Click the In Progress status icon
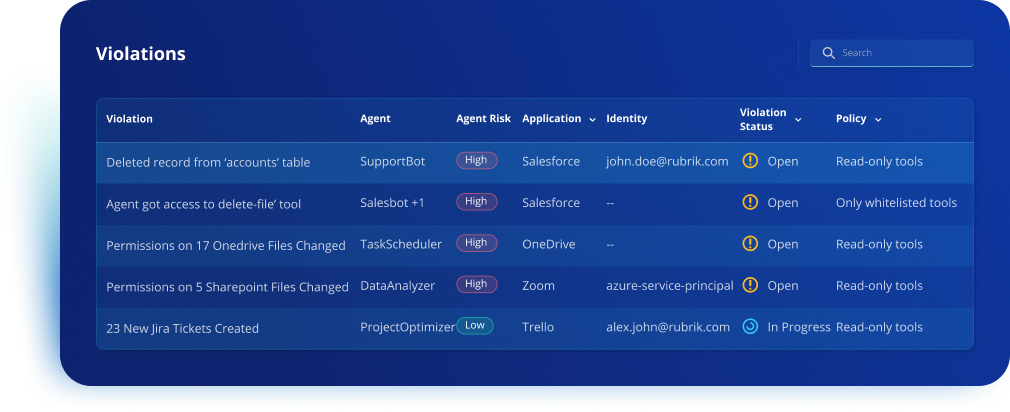1010x412 pixels. (750, 327)
